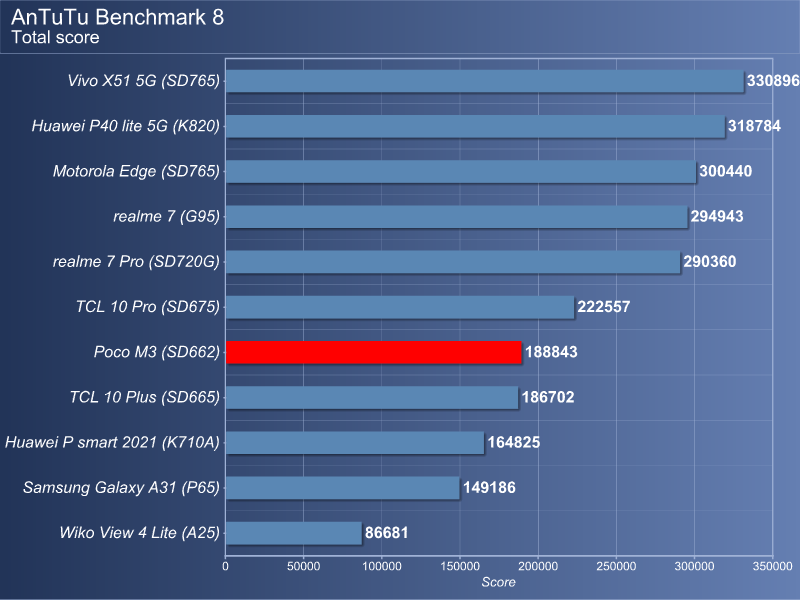Click the score value 86681
The width and height of the screenshot is (800, 600).
click(x=386, y=533)
